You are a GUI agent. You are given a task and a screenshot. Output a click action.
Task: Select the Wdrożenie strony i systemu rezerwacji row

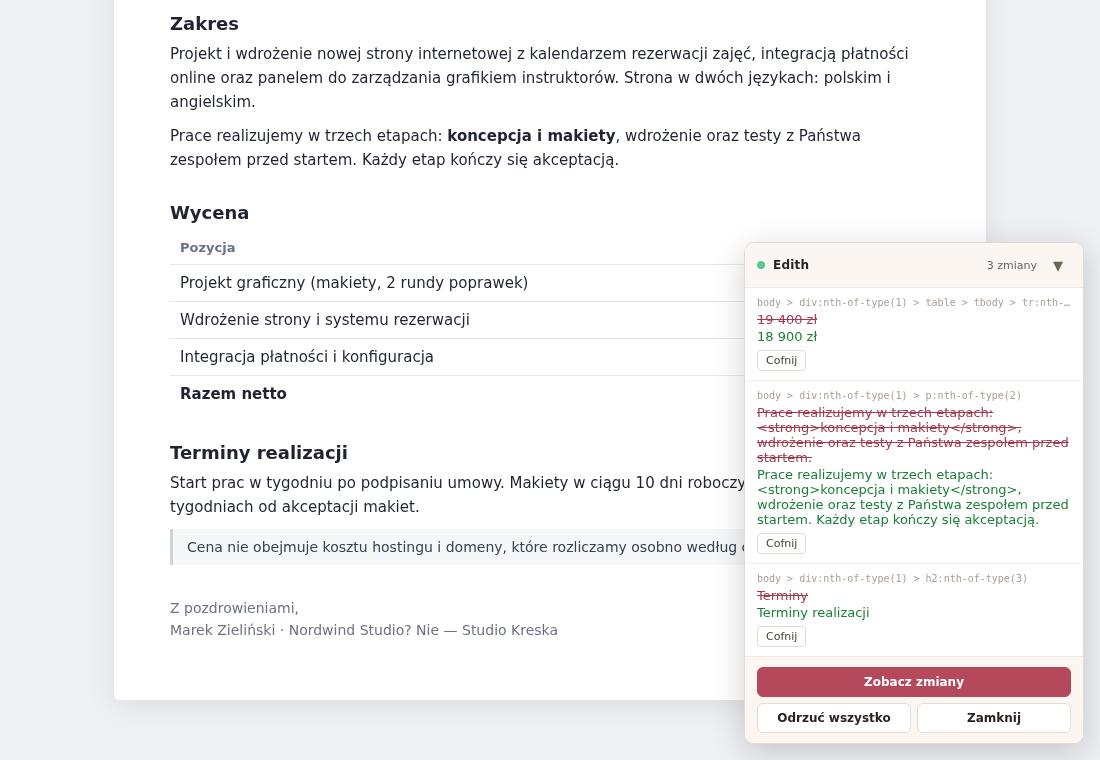coord(457,320)
